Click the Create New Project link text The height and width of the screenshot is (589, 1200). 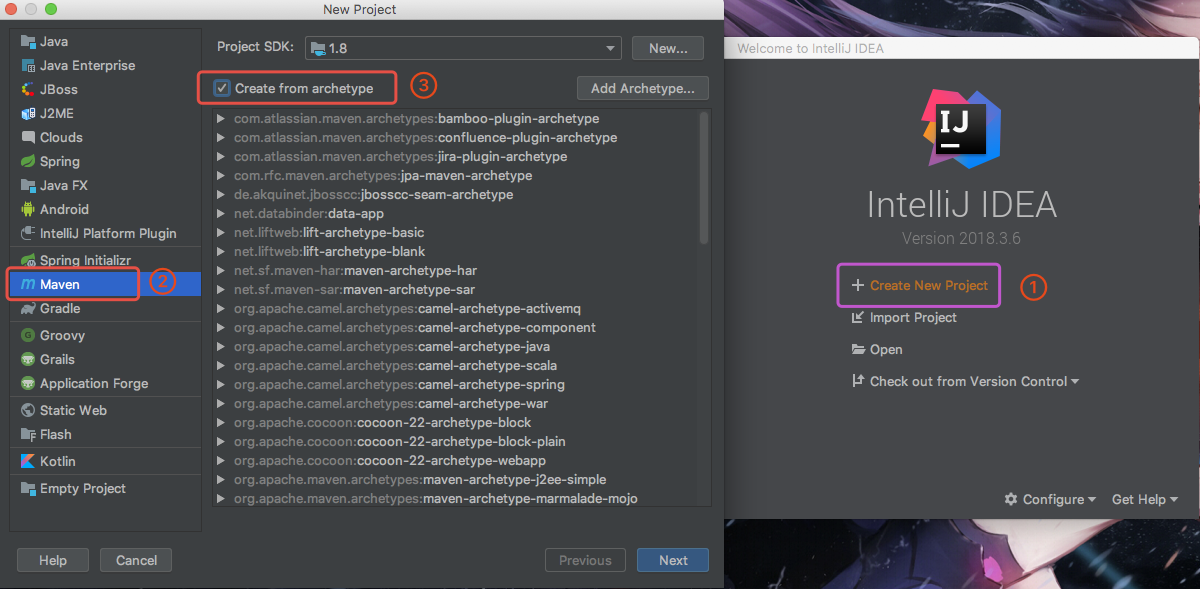[929, 285]
